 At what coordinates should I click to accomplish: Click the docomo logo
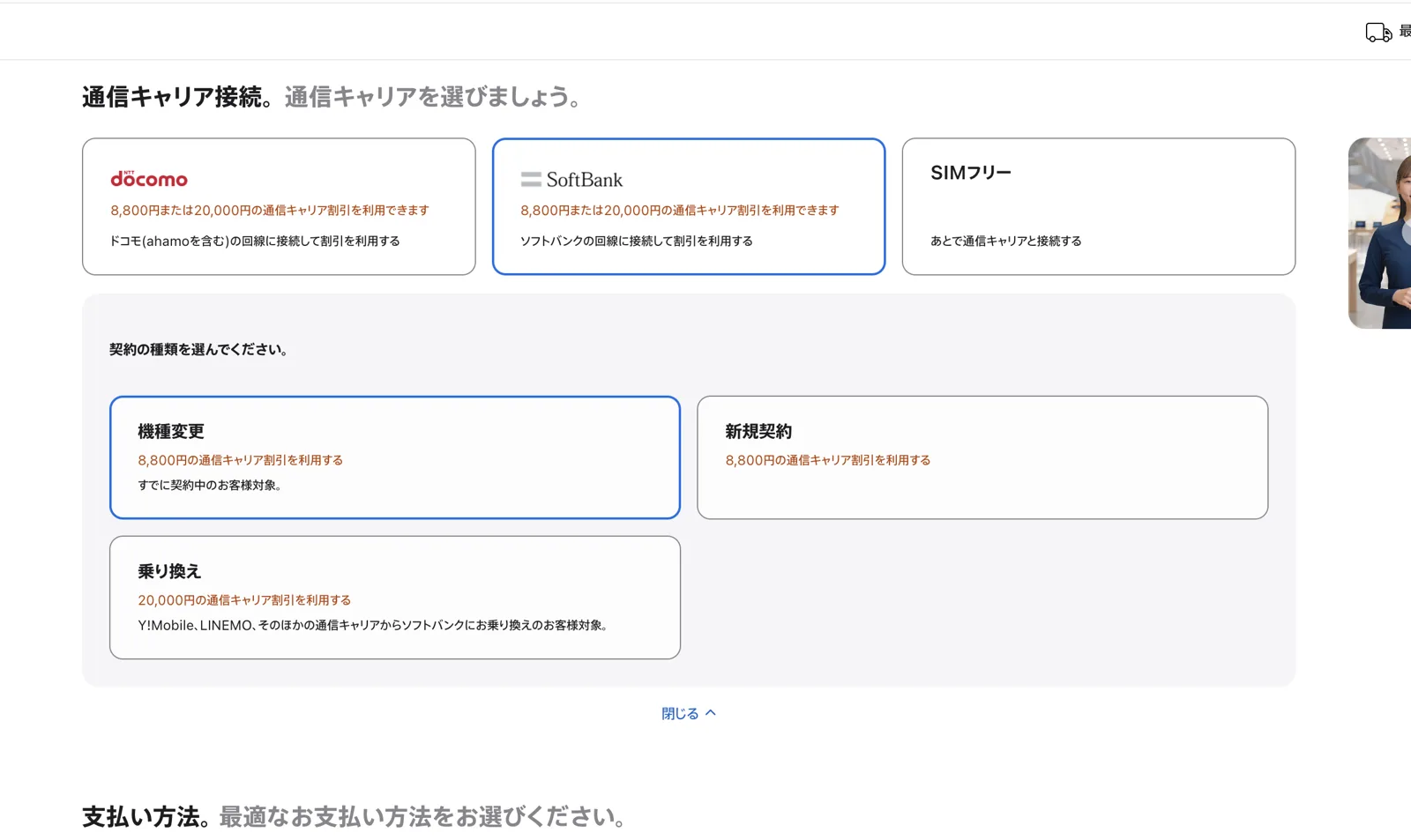149,179
